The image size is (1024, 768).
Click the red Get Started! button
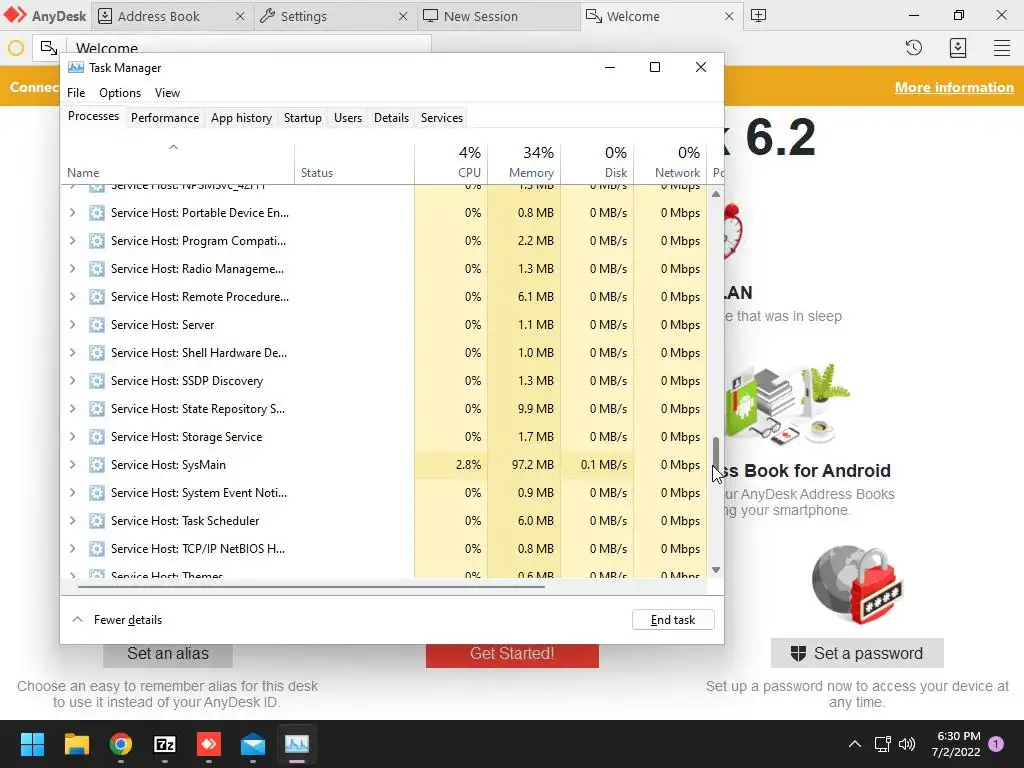(x=512, y=654)
